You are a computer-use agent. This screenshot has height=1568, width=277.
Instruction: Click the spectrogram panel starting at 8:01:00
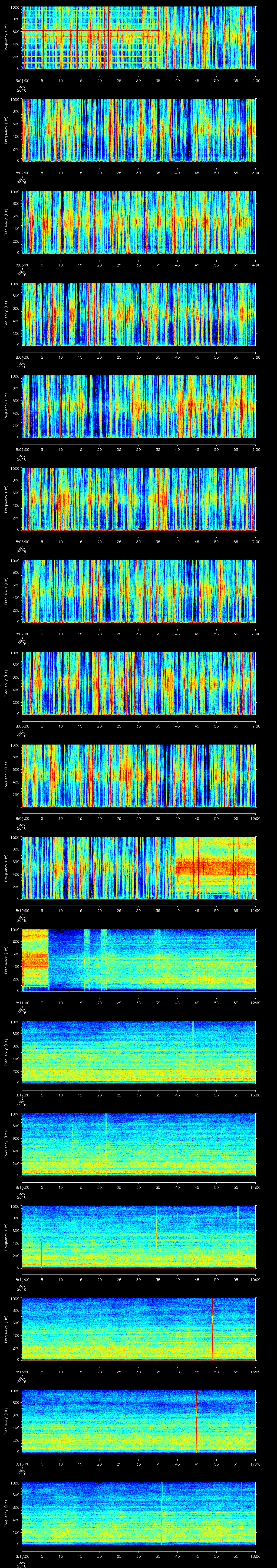coord(139,38)
